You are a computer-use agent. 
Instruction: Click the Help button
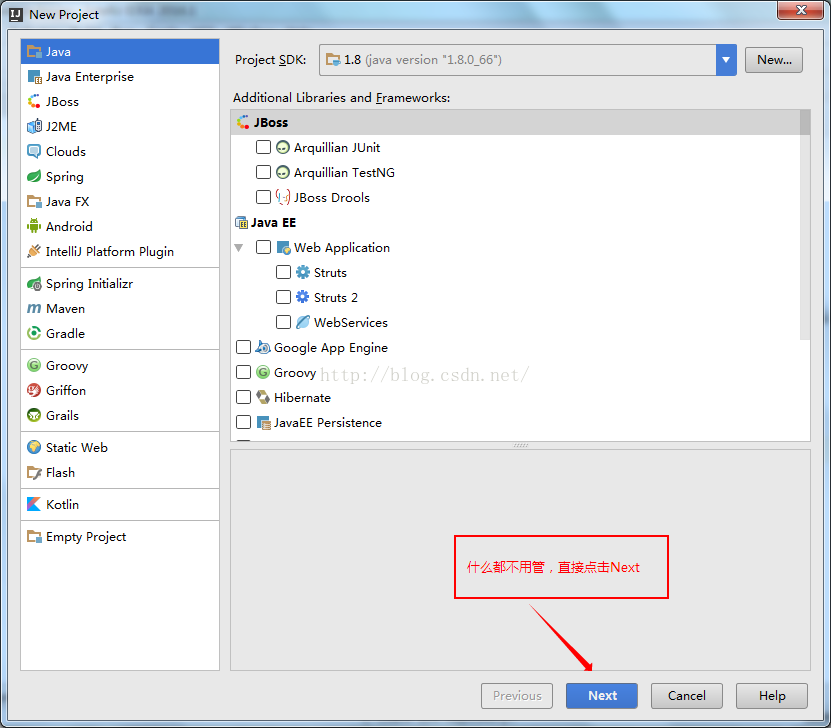click(772, 696)
